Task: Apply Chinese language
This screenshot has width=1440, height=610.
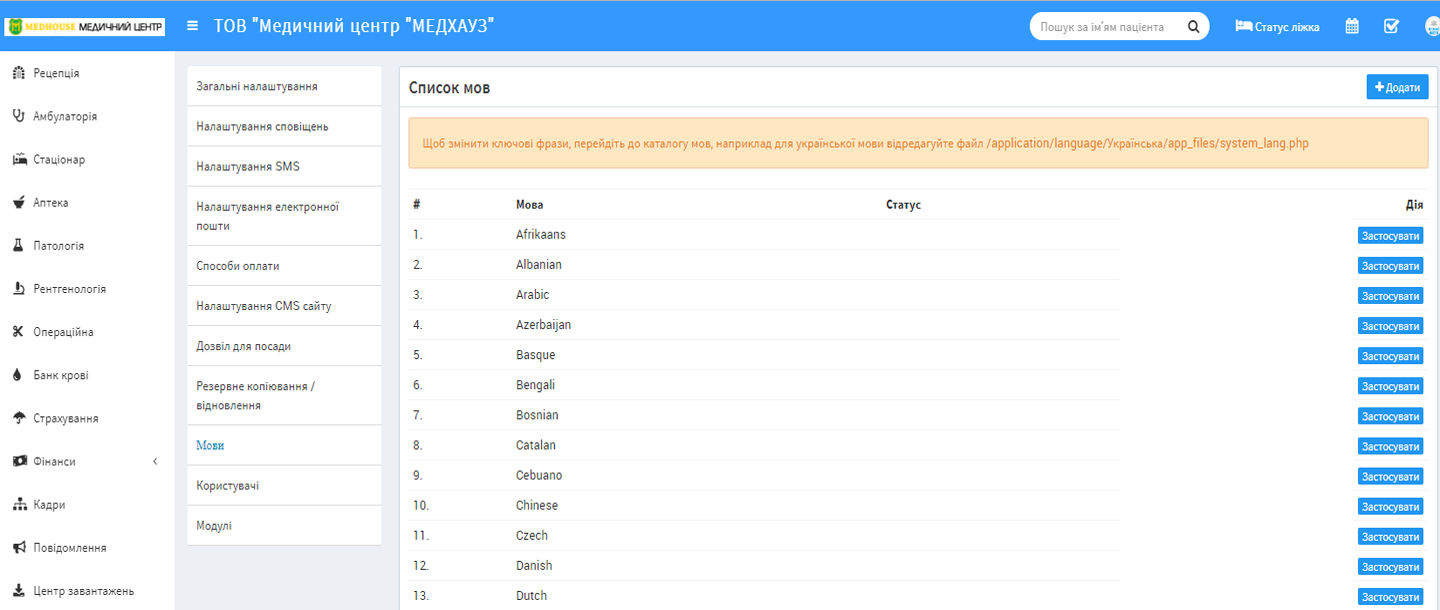Action: 1390,507
